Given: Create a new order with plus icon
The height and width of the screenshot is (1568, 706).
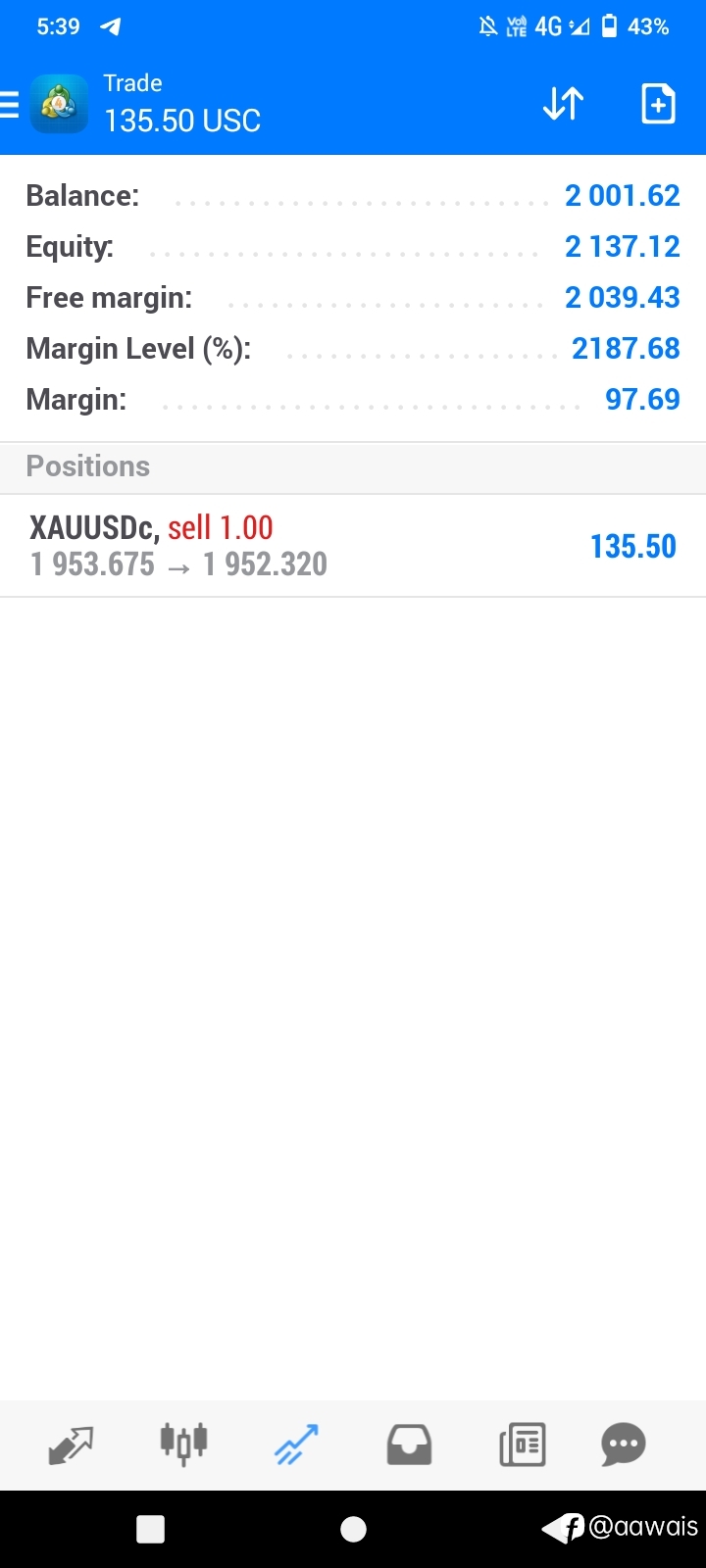Looking at the screenshot, I should click(658, 104).
